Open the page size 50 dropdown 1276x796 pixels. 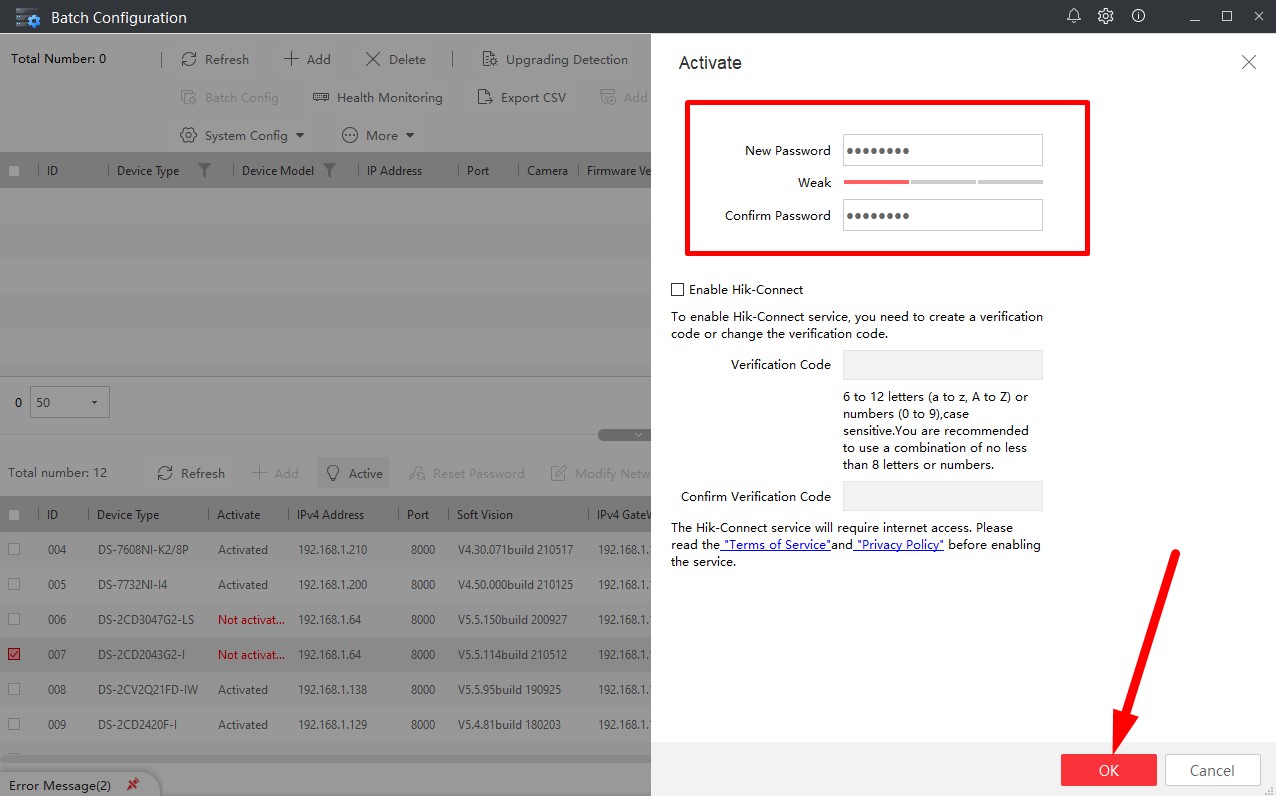(x=70, y=402)
